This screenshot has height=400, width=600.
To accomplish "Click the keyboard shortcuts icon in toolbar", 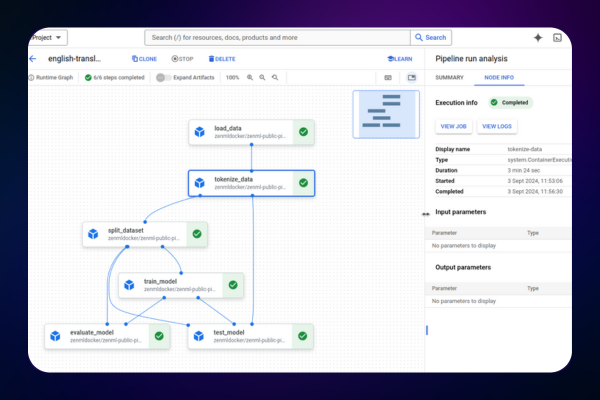I will point(388,77).
